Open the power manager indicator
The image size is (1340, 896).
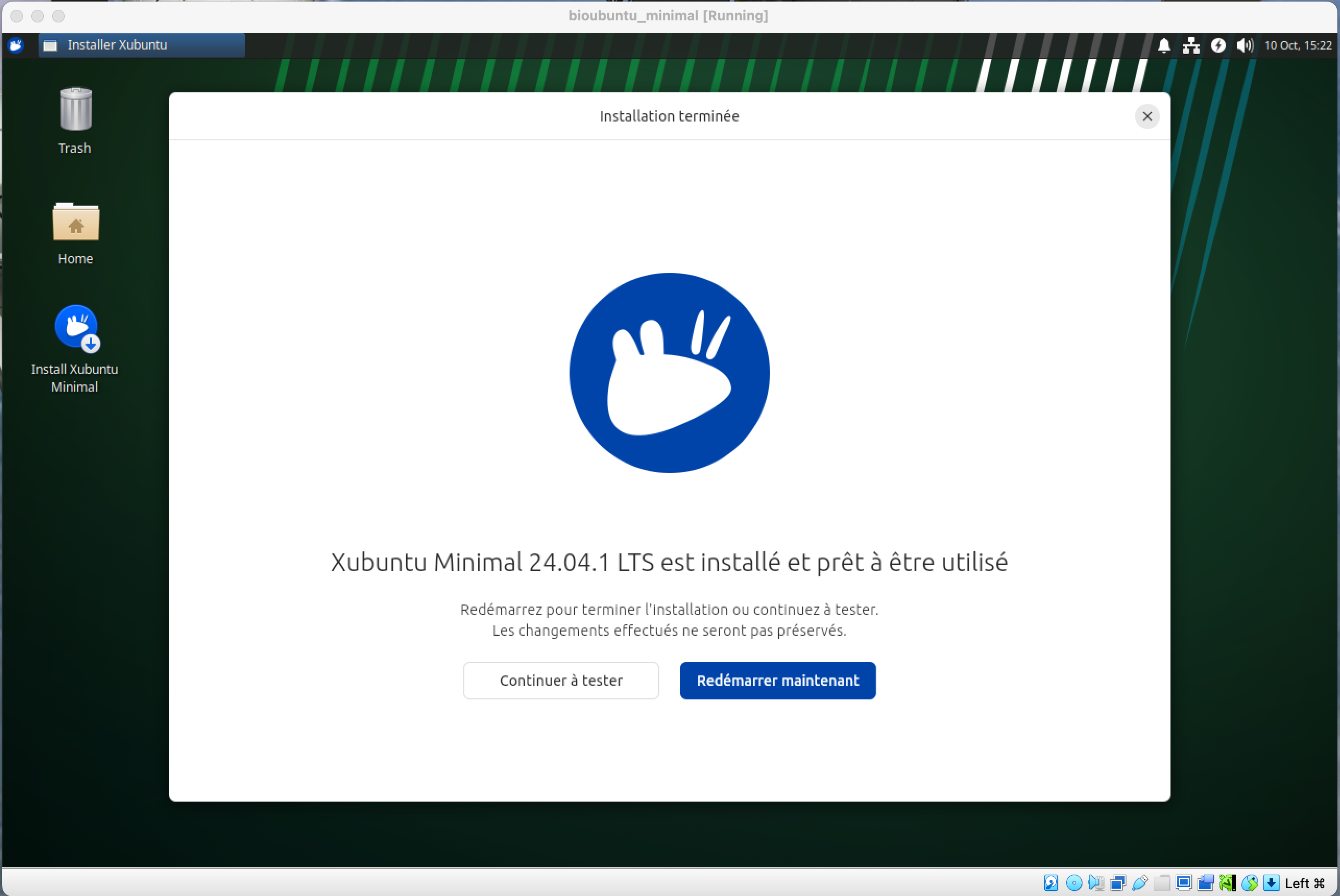tap(1218, 45)
